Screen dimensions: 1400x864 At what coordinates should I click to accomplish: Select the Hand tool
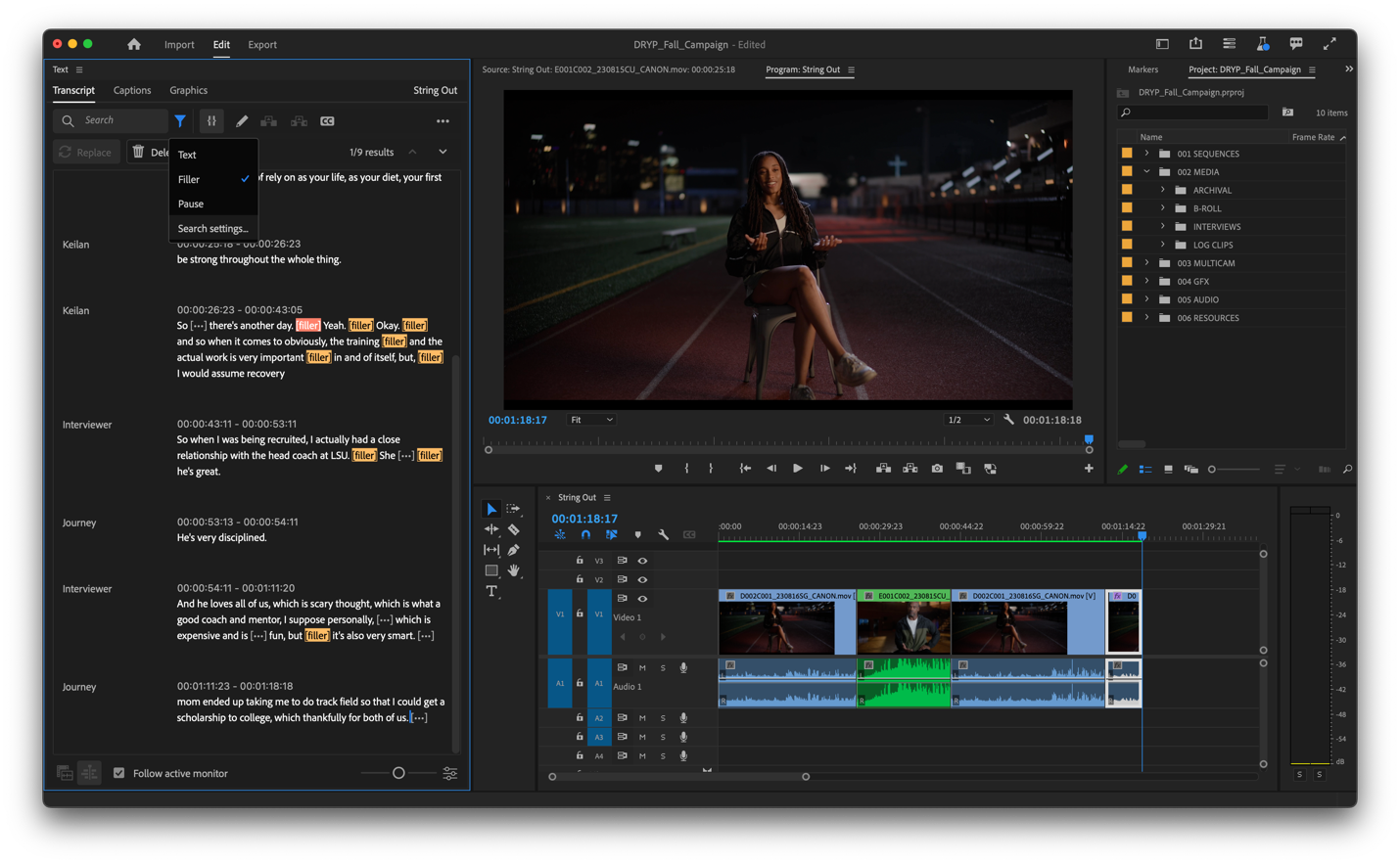point(514,570)
